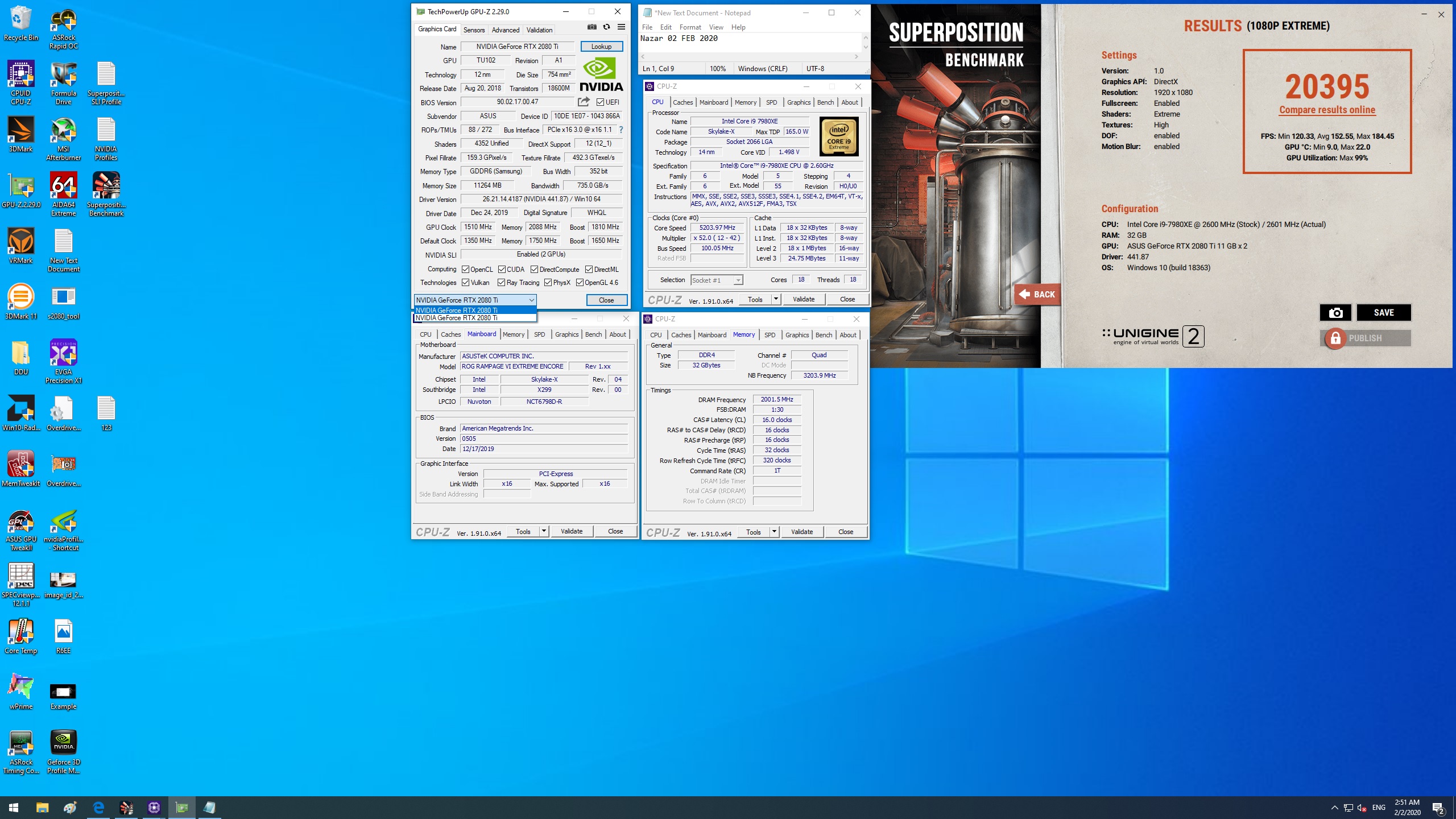The image size is (1456, 819).
Task: Expand Tools arrow in Memory tab window
Action: pyautogui.click(x=774, y=532)
